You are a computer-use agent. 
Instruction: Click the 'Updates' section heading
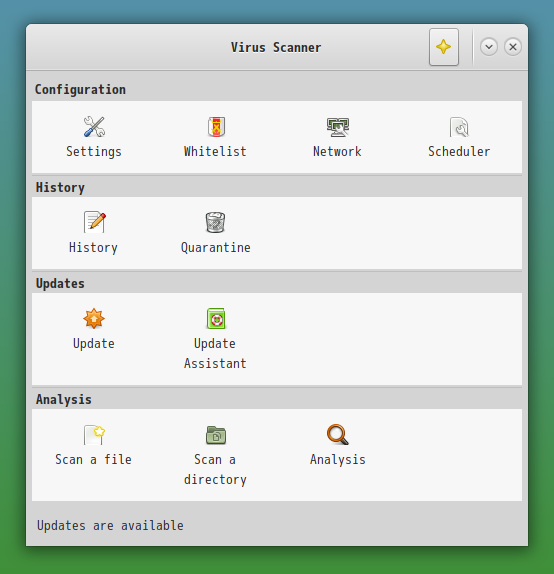coord(60,284)
